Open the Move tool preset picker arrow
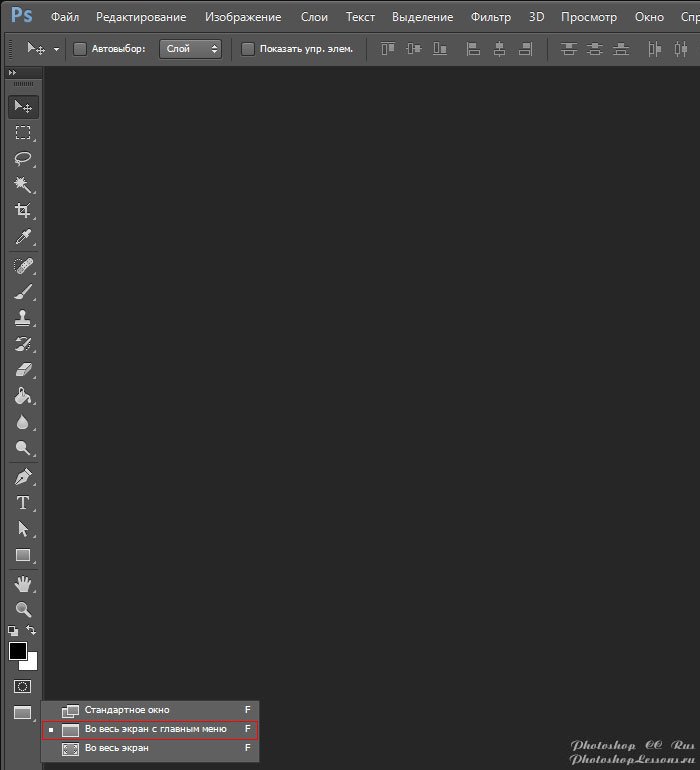Image resolution: width=700 pixels, height=770 pixels. (x=56, y=48)
